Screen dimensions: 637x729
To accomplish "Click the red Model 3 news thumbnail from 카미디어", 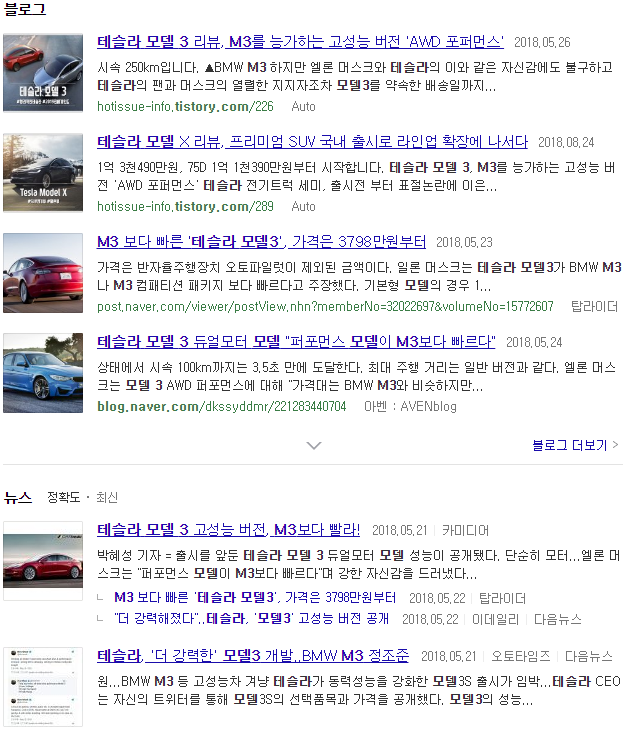I will pos(43,561).
